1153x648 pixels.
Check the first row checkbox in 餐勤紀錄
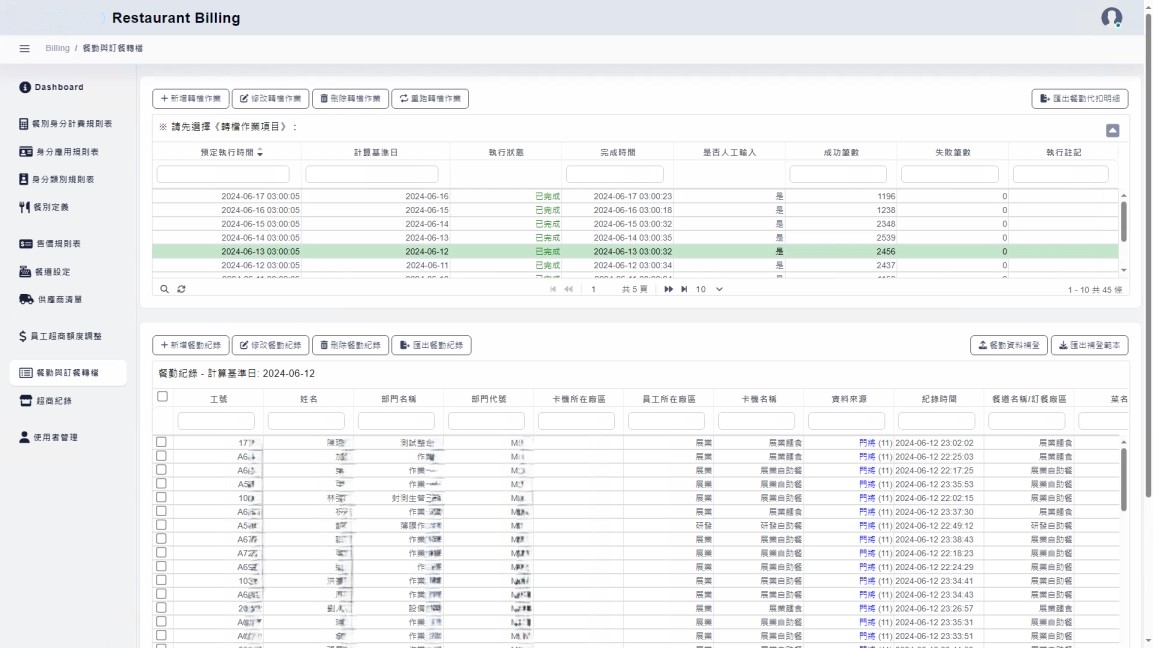tap(161, 441)
